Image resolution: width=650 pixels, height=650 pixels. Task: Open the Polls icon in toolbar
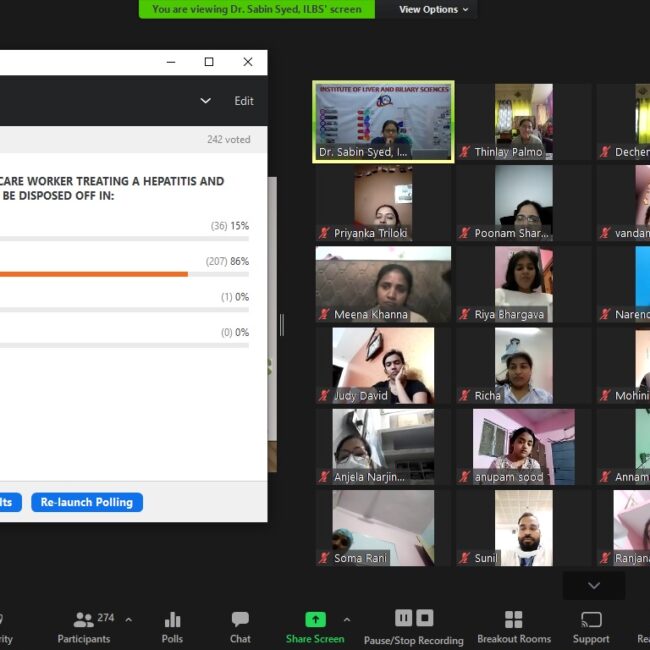click(x=172, y=620)
